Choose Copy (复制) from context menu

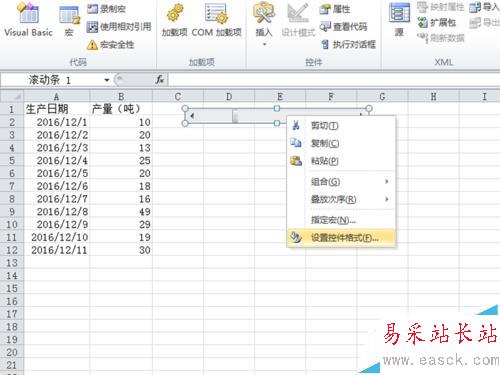click(x=341, y=143)
